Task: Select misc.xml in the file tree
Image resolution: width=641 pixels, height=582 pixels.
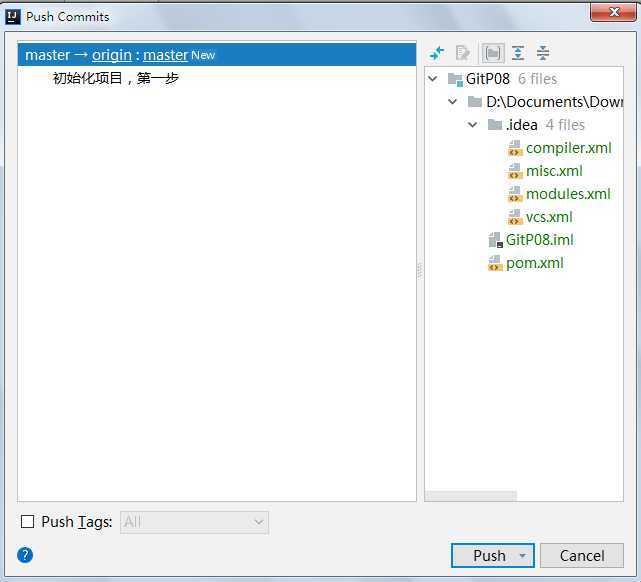Action: coord(554,171)
